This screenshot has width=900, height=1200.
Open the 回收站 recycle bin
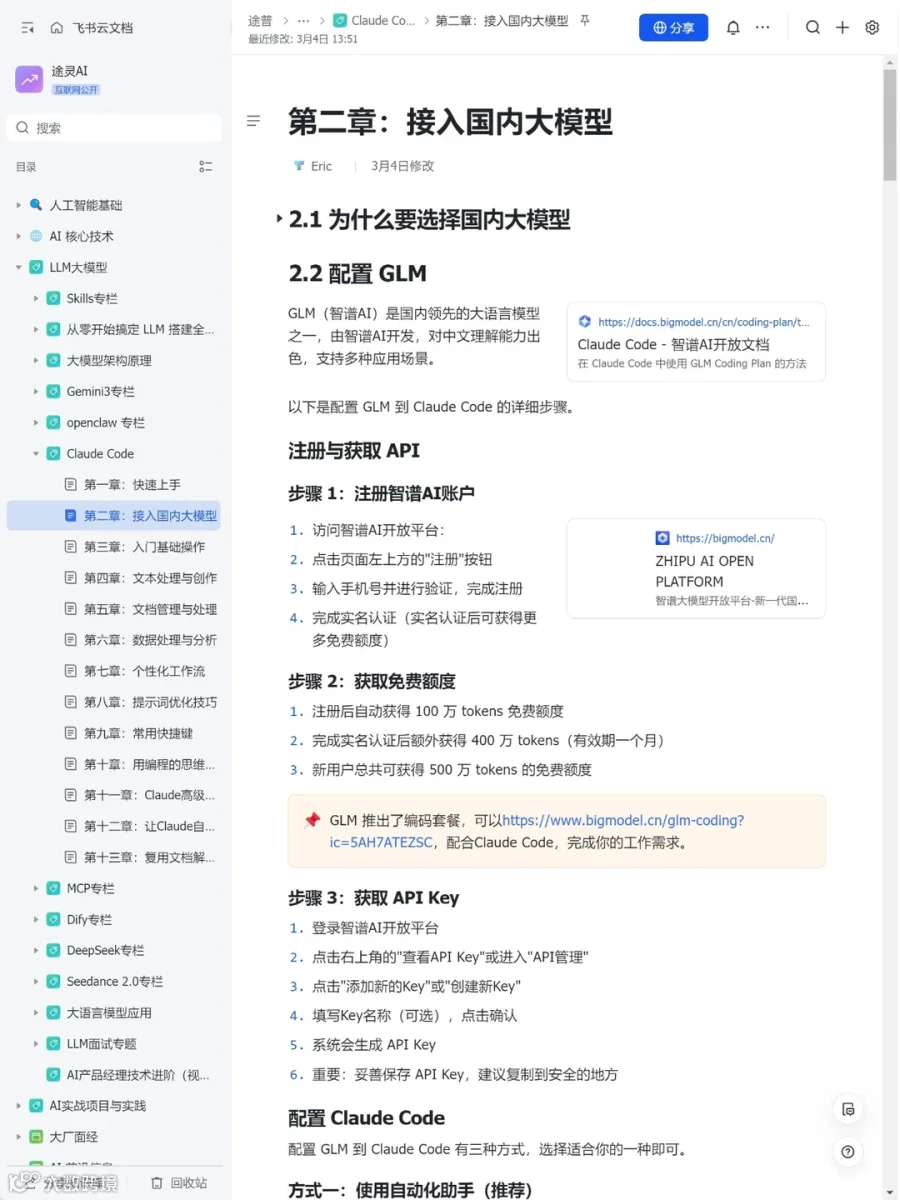click(178, 1183)
